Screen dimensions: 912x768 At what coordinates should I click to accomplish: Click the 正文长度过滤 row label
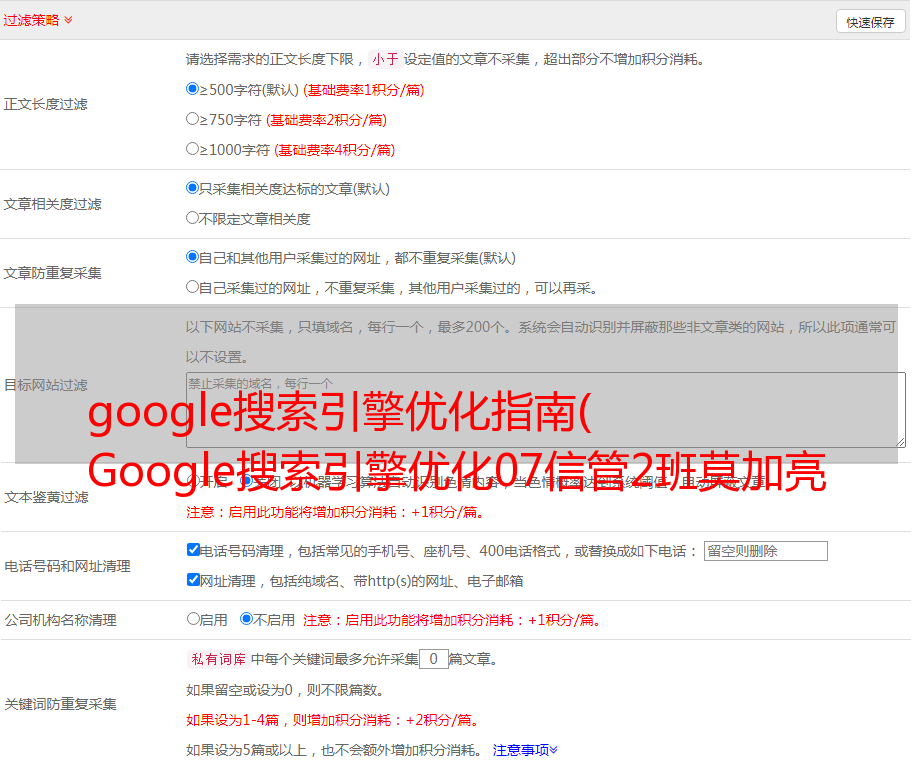(x=46, y=104)
